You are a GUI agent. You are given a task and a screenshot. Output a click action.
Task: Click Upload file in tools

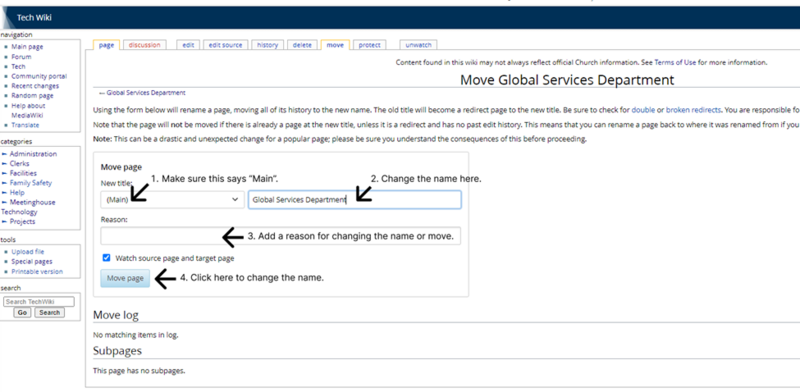pos(28,252)
